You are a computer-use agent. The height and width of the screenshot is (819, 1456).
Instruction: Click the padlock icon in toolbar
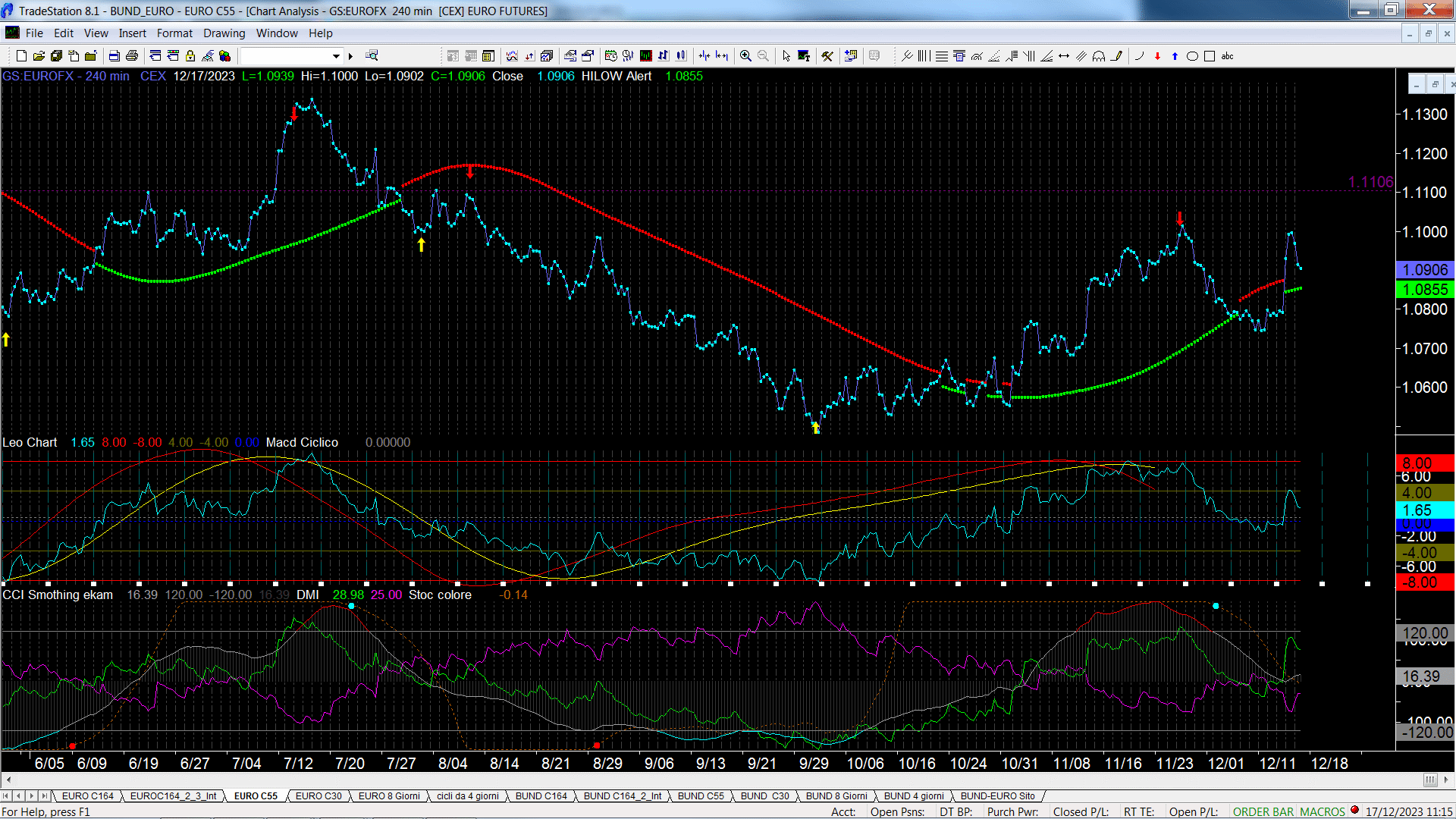(x=190, y=56)
